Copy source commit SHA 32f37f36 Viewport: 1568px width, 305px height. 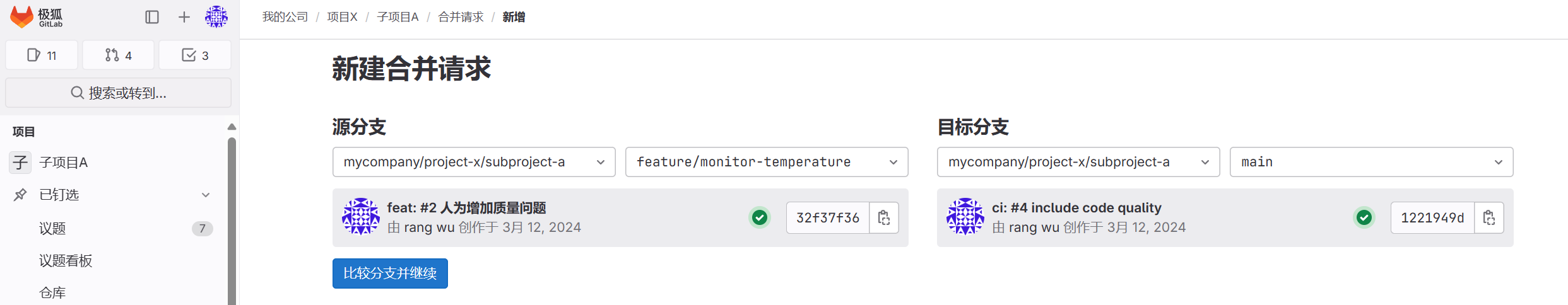pos(884,218)
